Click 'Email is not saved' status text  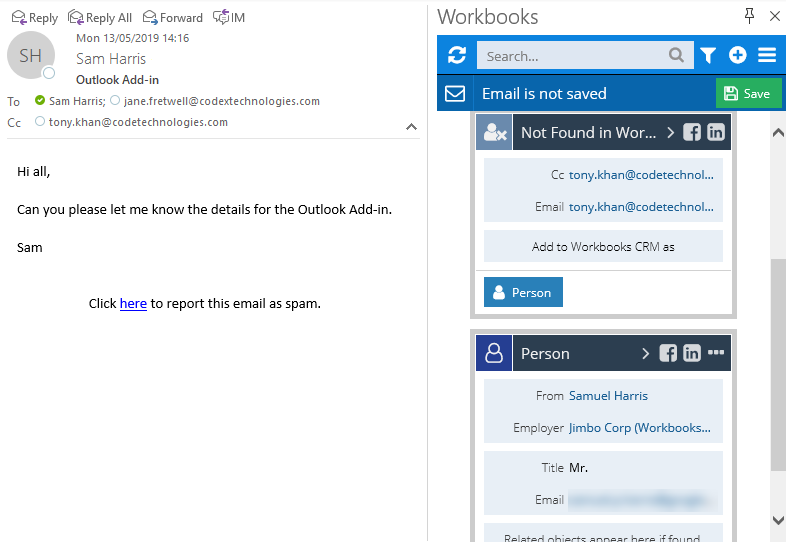point(544,93)
